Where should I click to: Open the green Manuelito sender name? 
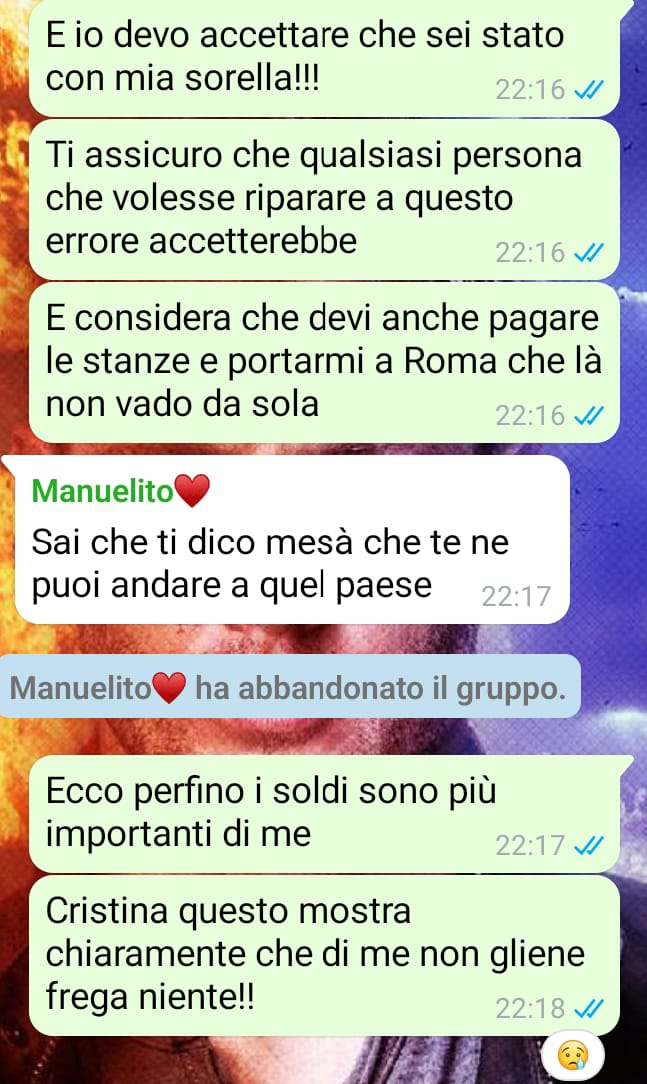(102, 492)
